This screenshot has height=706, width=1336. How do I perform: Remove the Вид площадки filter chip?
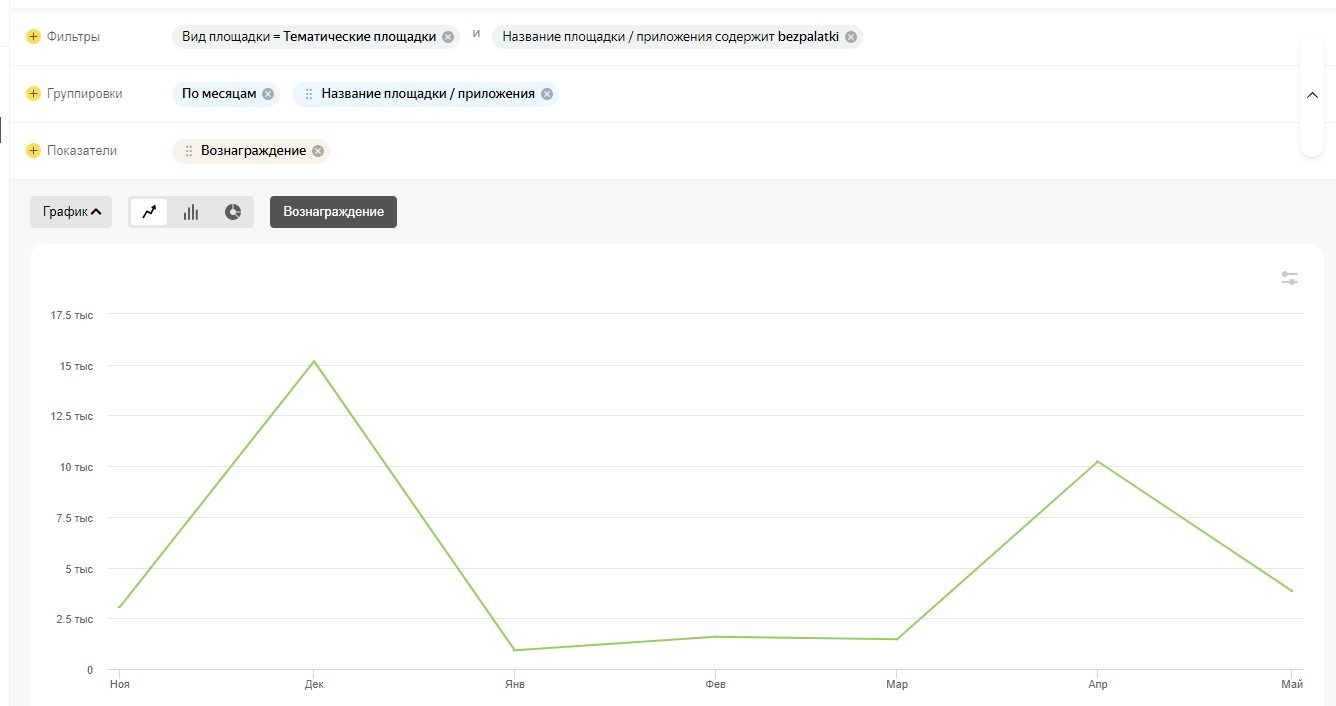pyautogui.click(x=448, y=37)
